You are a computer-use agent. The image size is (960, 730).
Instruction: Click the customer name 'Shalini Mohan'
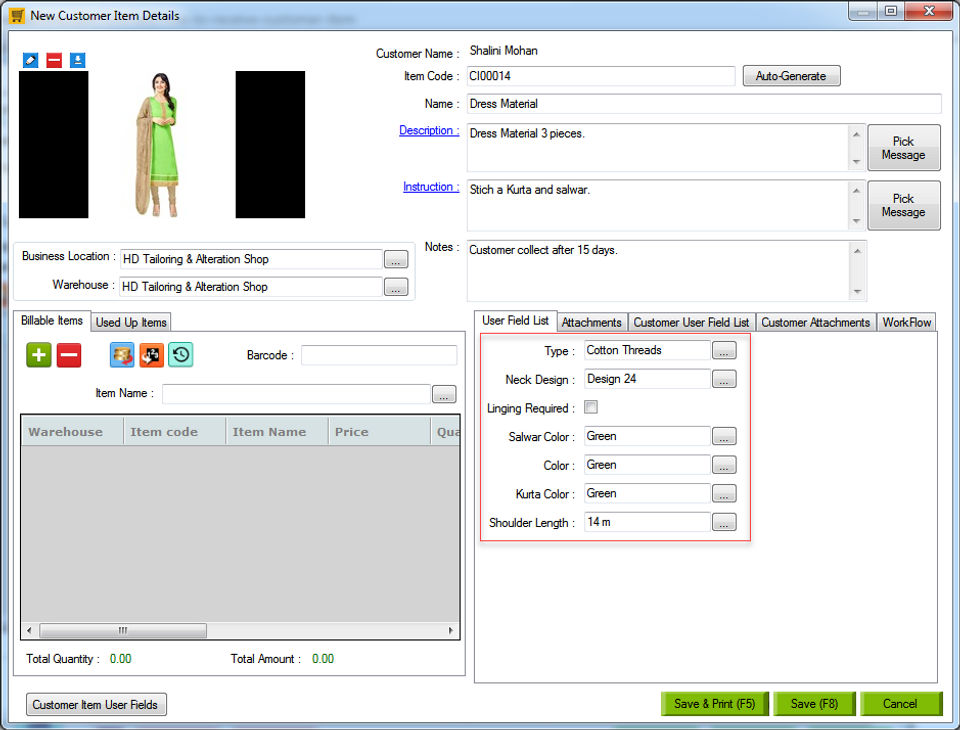[503, 51]
